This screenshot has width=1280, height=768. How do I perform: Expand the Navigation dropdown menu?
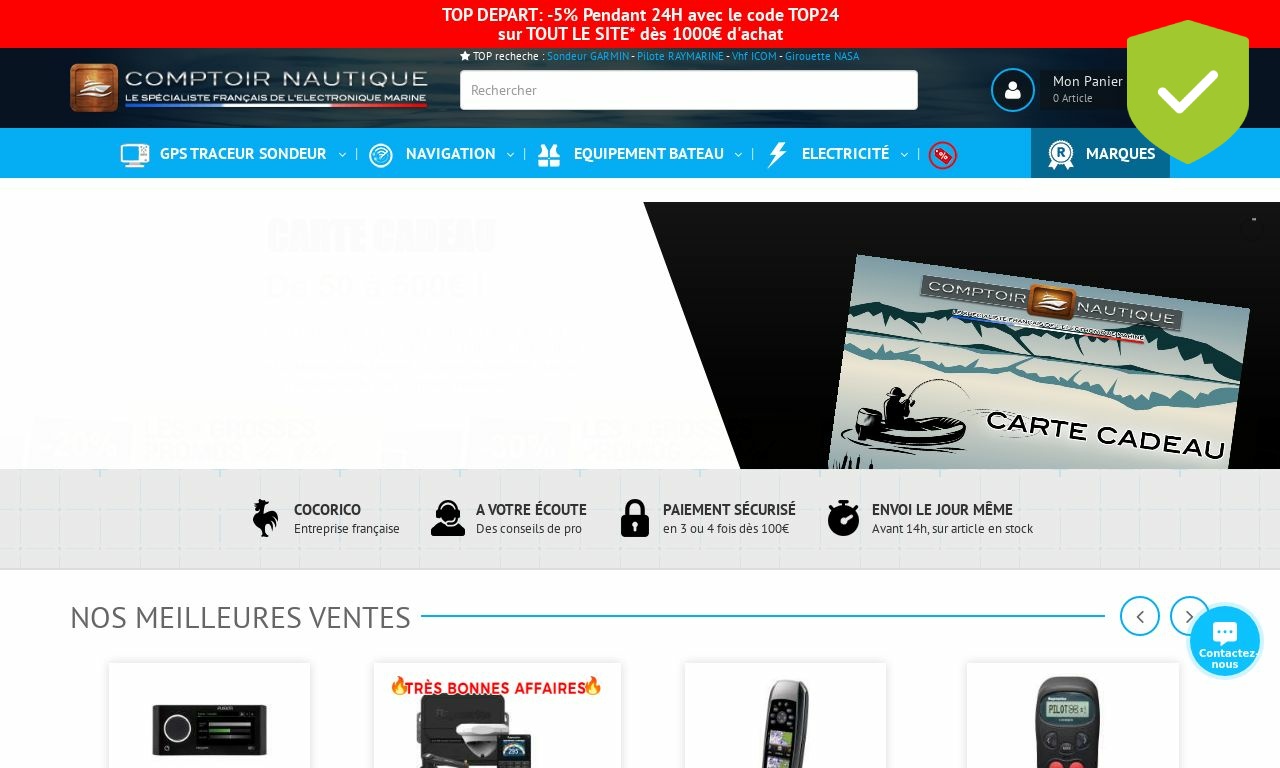click(x=450, y=154)
